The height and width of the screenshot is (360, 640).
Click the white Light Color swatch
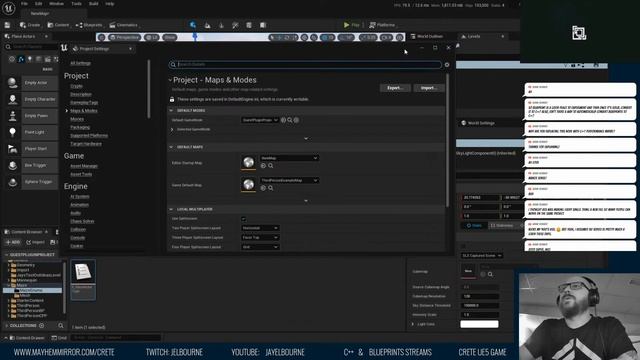[479, 324]
